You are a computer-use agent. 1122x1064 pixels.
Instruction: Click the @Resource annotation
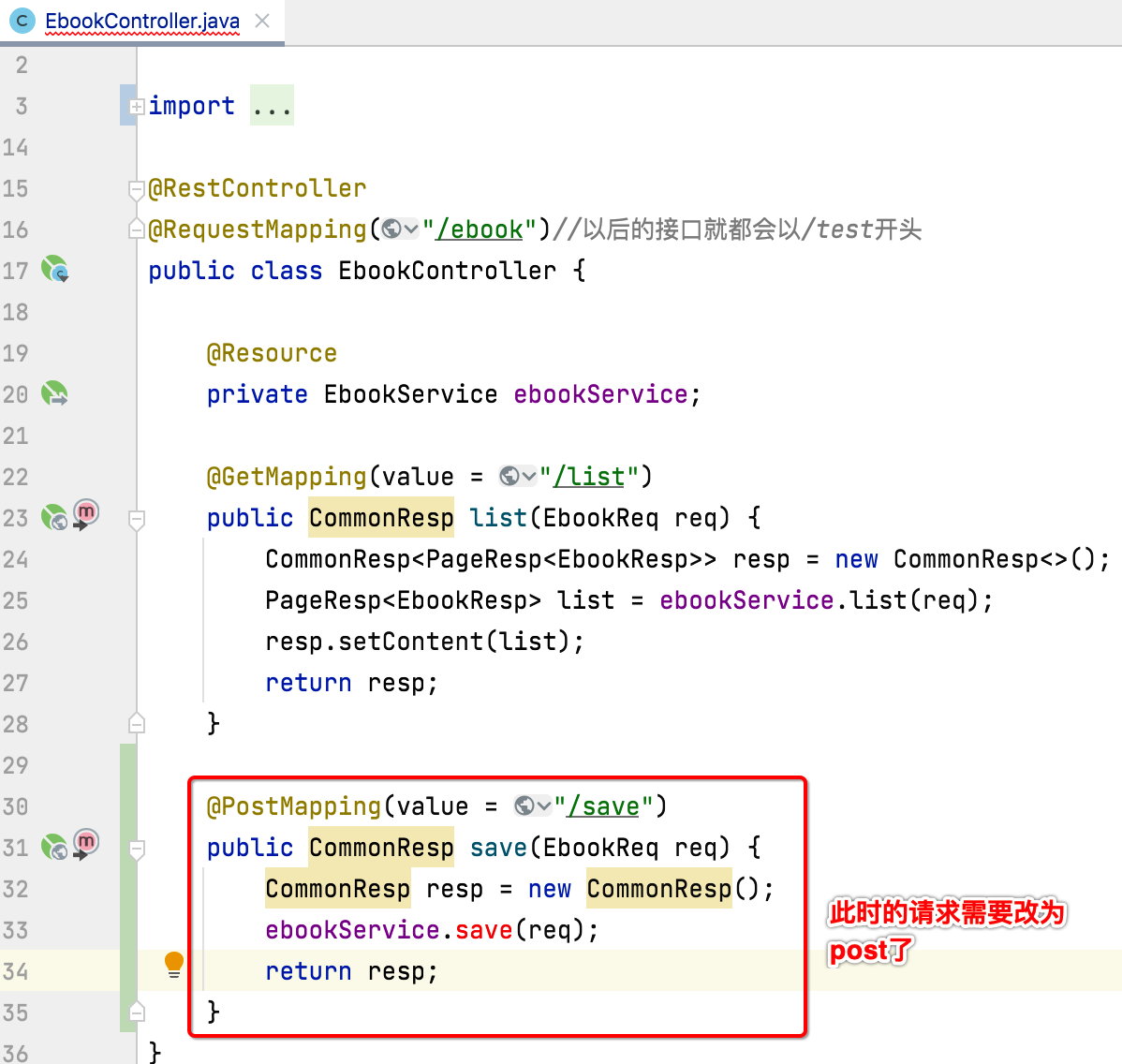(272, 353)
